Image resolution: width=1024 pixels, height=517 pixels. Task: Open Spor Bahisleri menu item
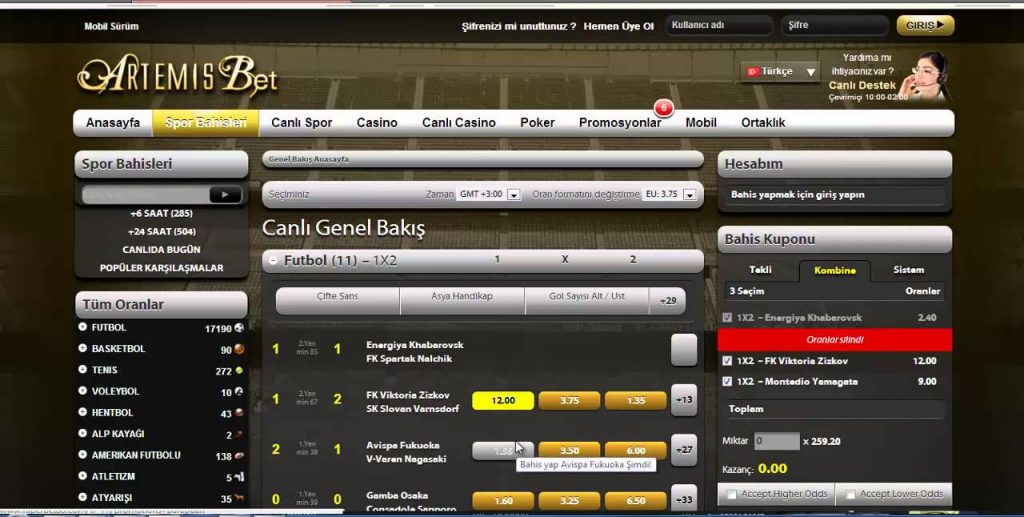pyautogui.click(x=206, y=123)
